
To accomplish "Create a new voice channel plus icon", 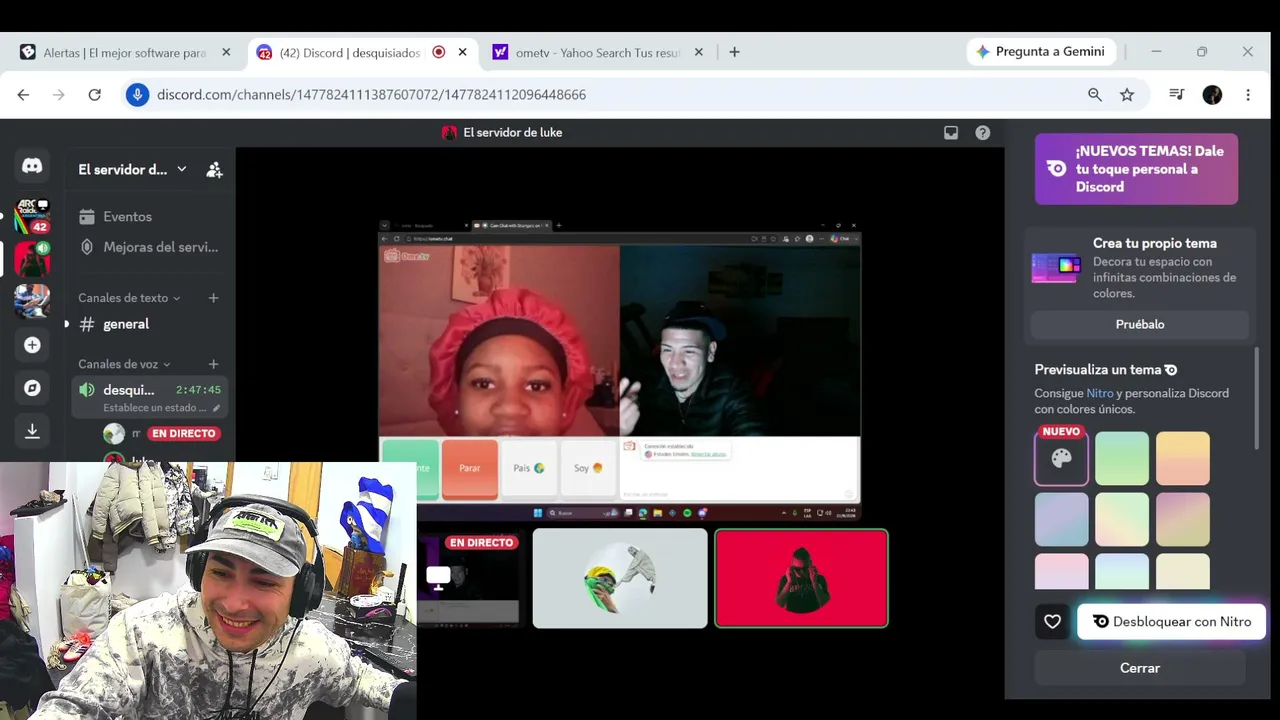I will click(213, 364).
